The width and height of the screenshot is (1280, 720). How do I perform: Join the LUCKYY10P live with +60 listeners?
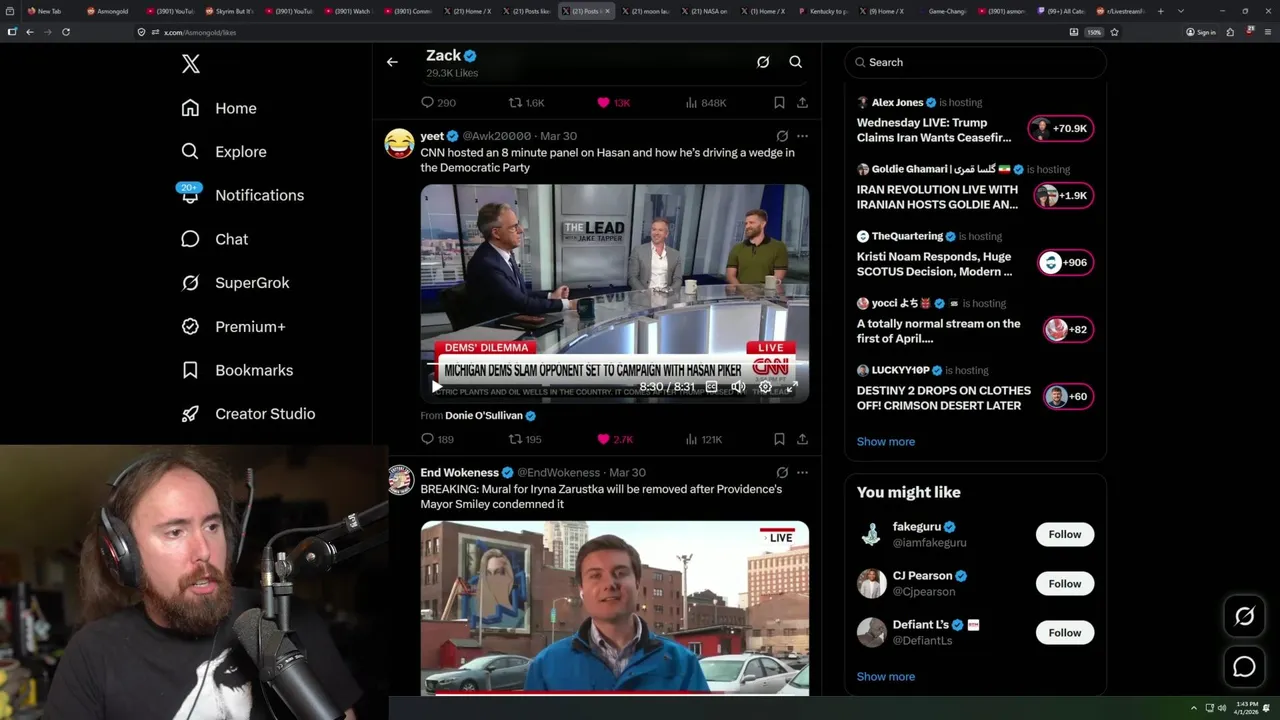point(1068,396)
